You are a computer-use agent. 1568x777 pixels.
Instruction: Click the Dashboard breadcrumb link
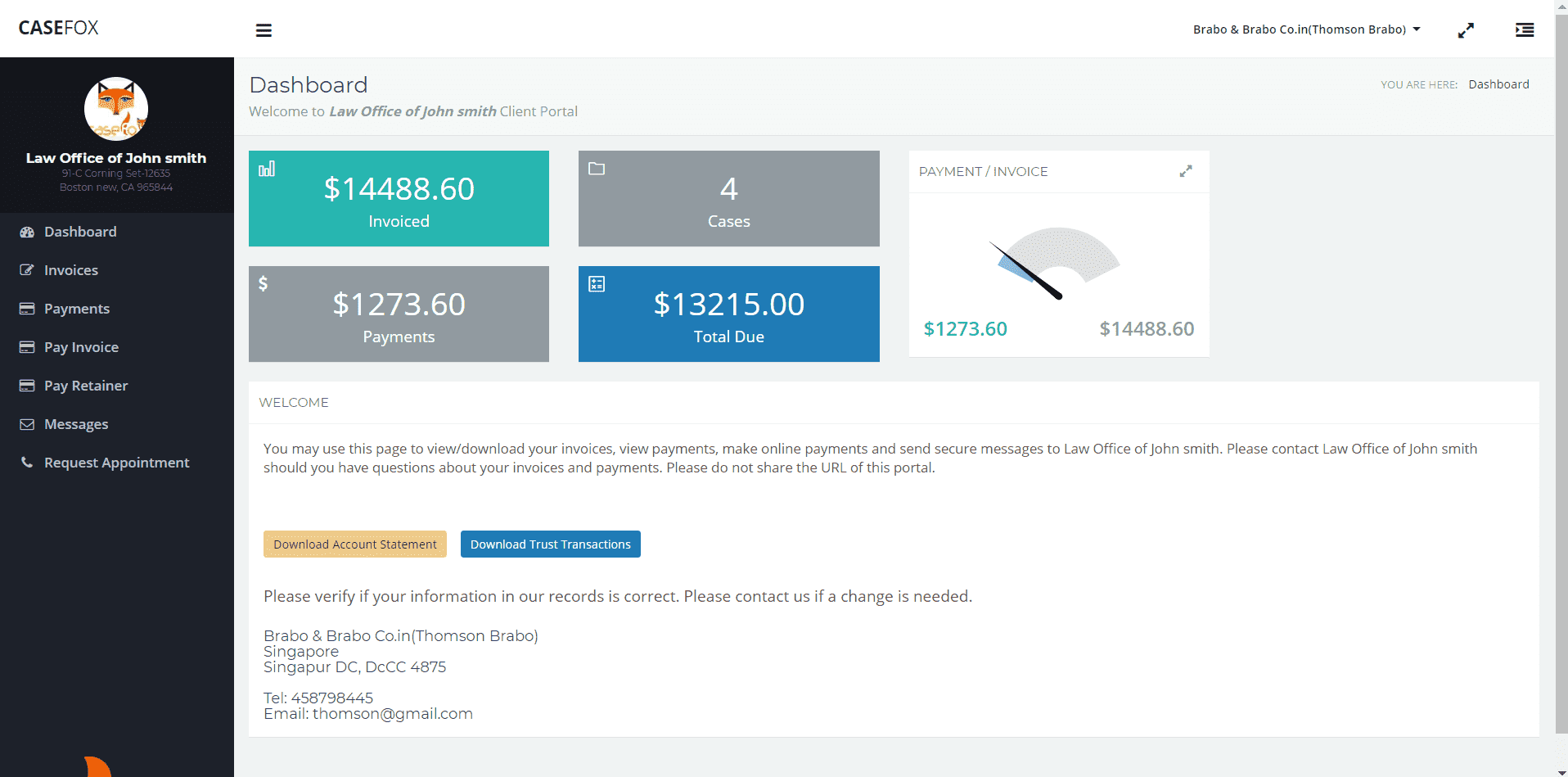coord(1498,84)
